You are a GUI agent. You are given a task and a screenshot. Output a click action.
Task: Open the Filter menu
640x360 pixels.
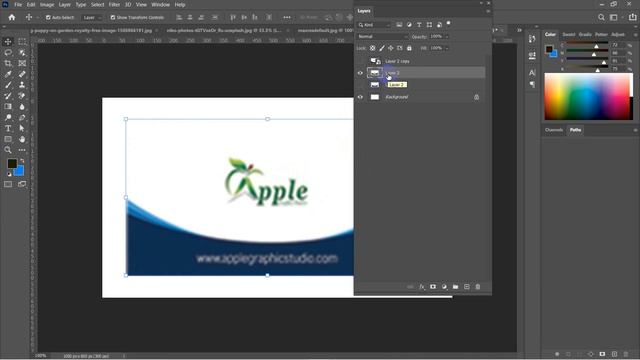coord(114,4)
